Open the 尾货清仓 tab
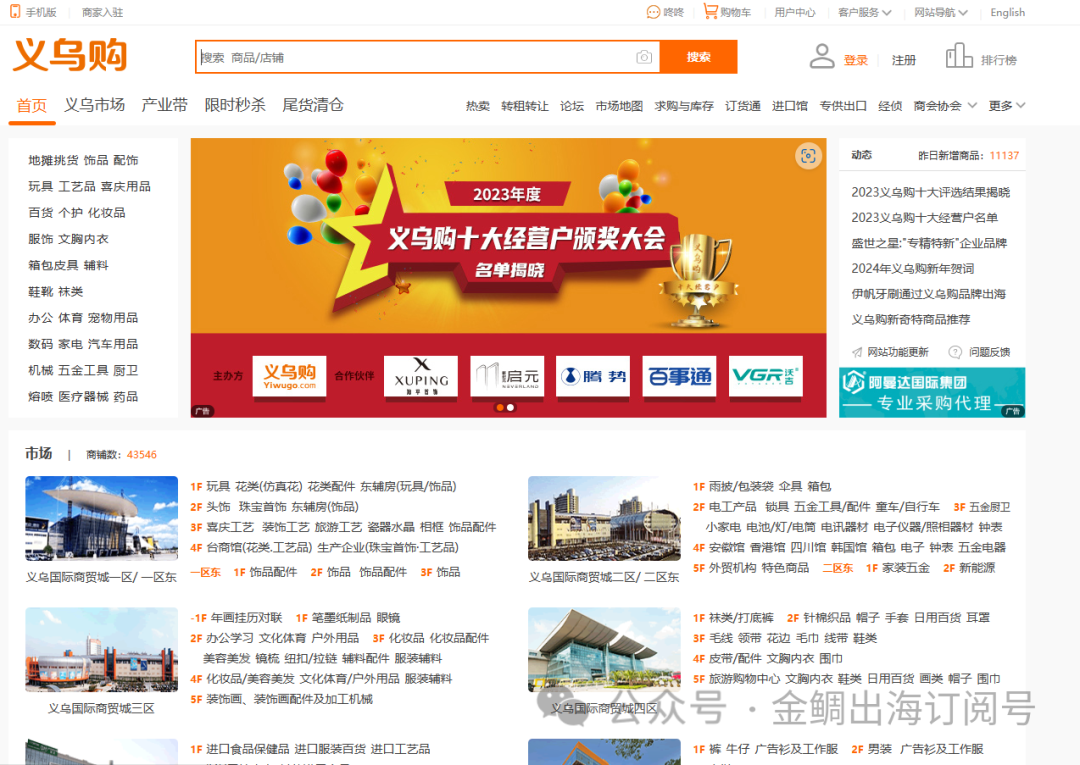The image size is (1080, 765). pyautogui.click(x=313, y=105)
